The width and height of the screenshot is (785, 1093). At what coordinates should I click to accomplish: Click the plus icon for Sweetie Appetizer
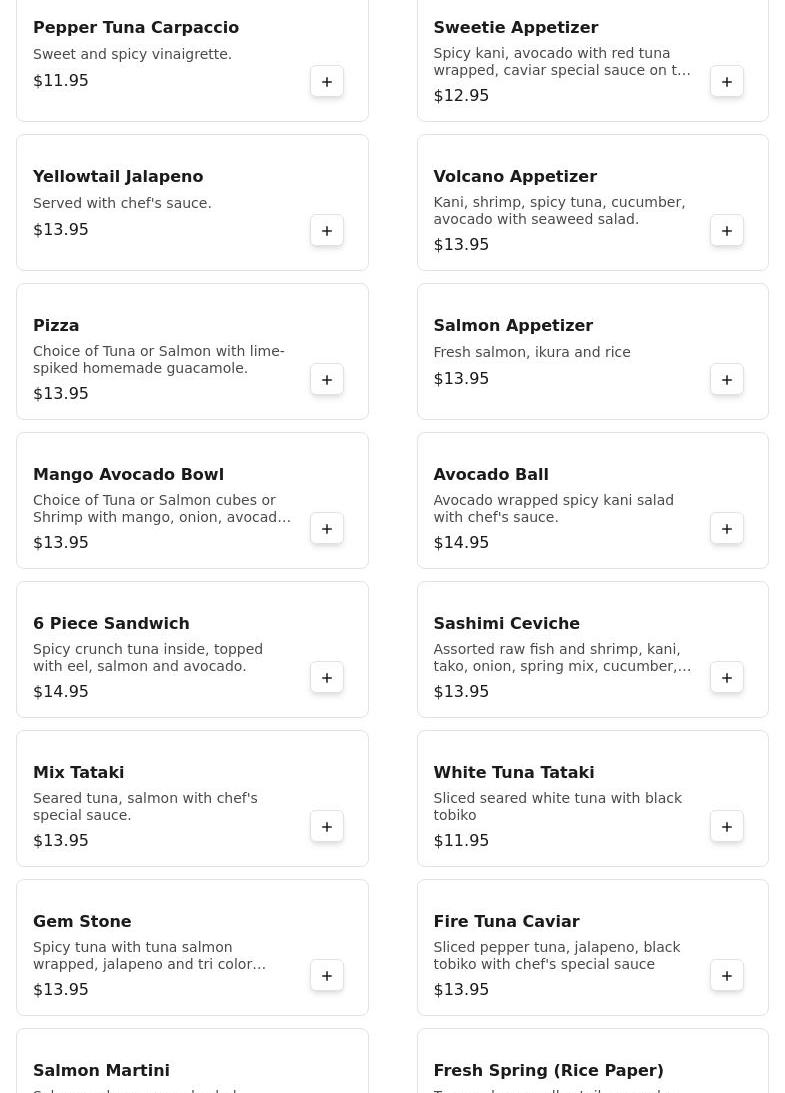coord(727,82)
